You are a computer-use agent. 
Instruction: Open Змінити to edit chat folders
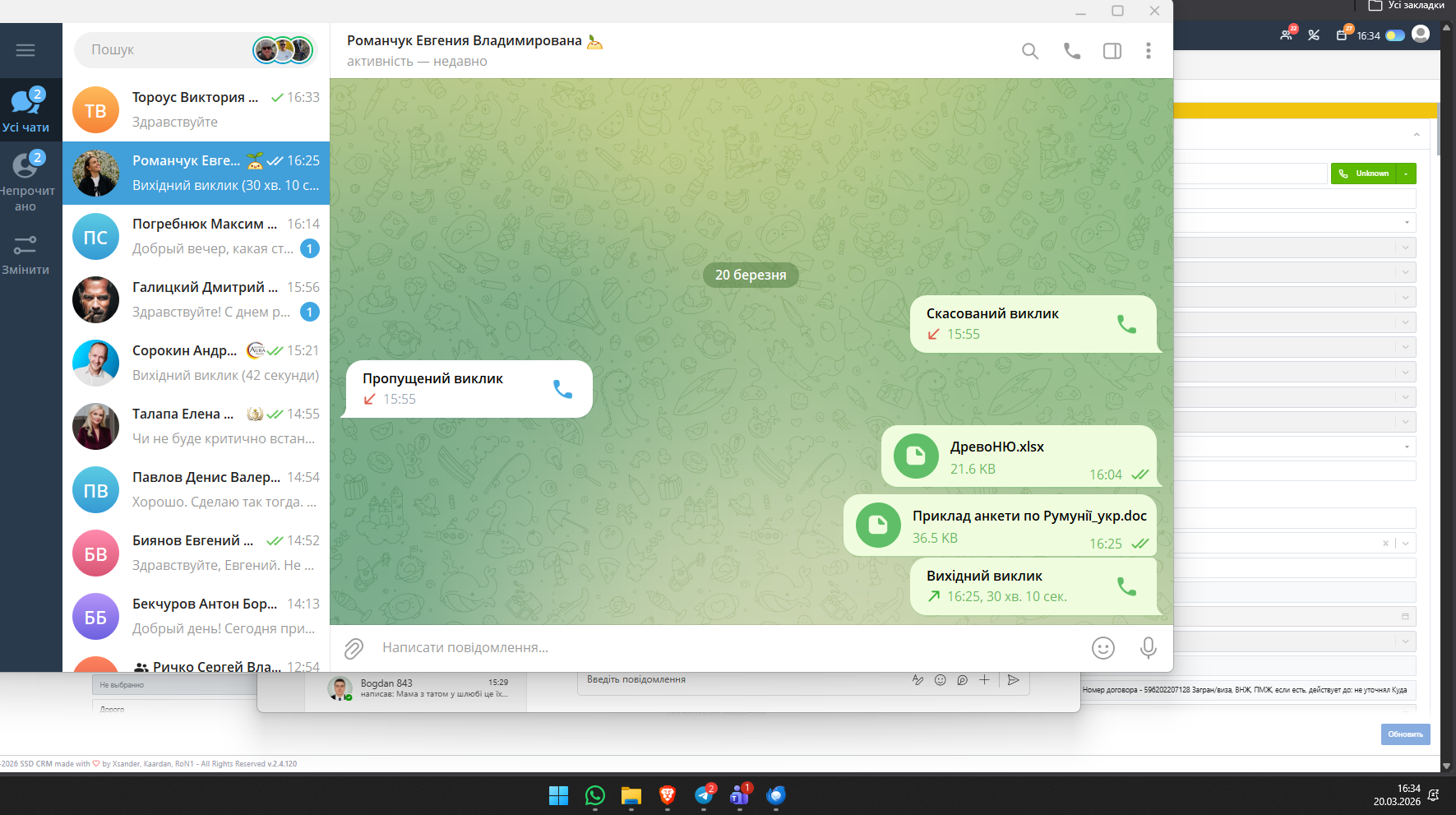point(25,255)
